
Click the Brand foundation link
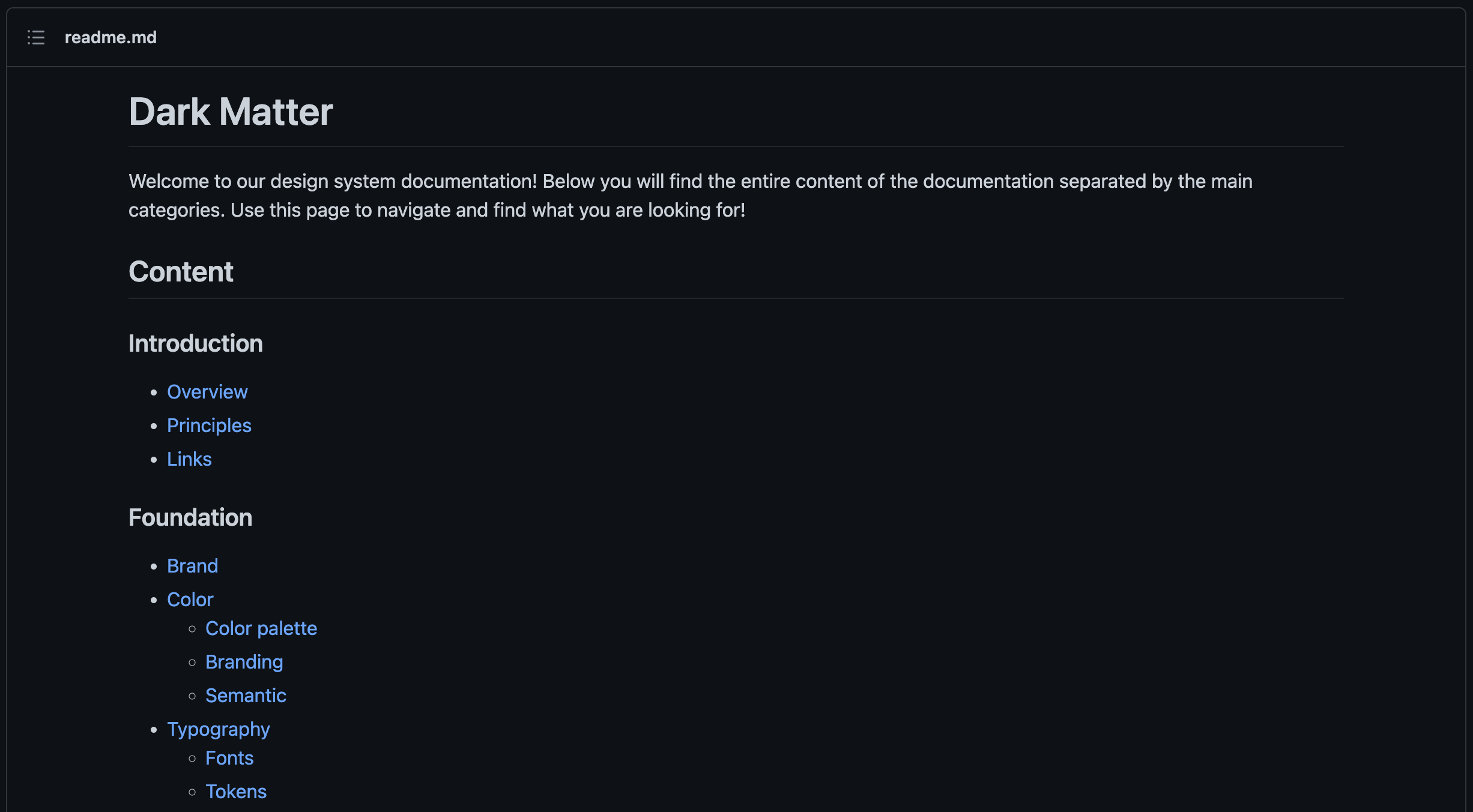coord(192,565)
